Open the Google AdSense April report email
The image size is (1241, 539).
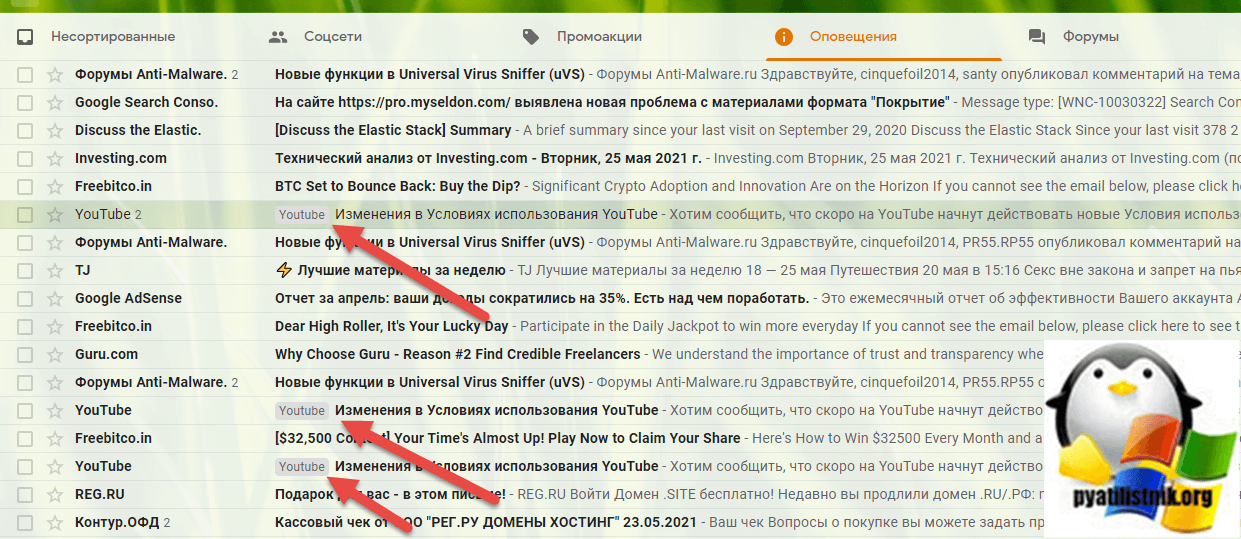click(x=541, y=298)
